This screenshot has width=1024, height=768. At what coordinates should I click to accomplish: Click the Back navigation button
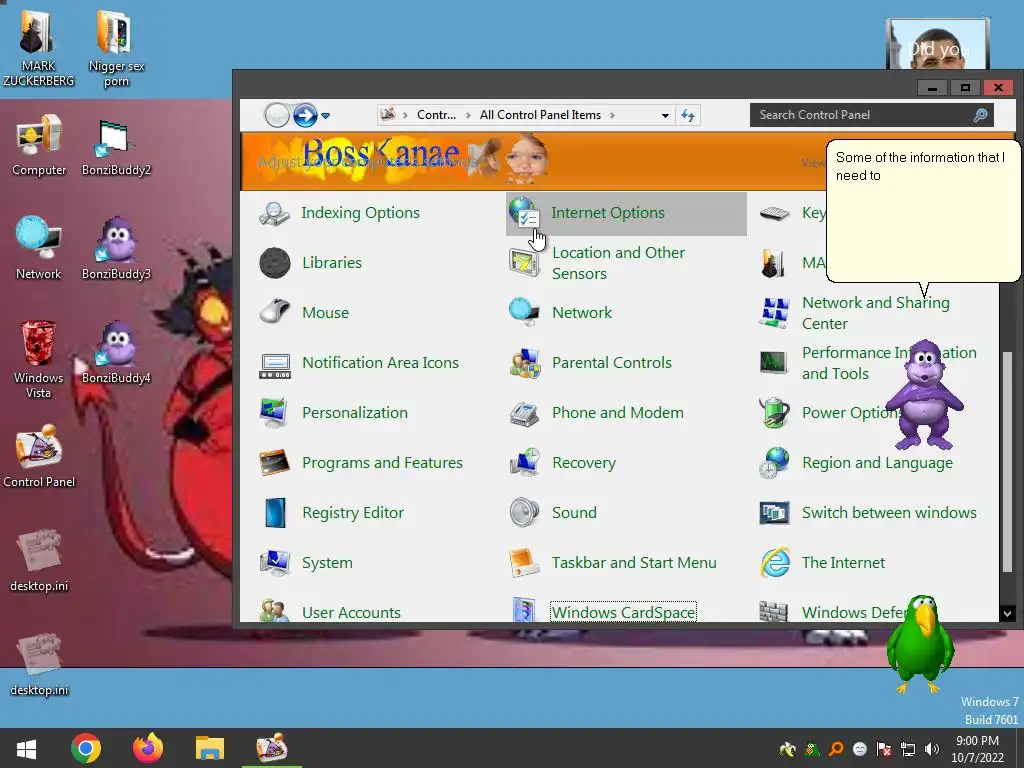(277, 116)
